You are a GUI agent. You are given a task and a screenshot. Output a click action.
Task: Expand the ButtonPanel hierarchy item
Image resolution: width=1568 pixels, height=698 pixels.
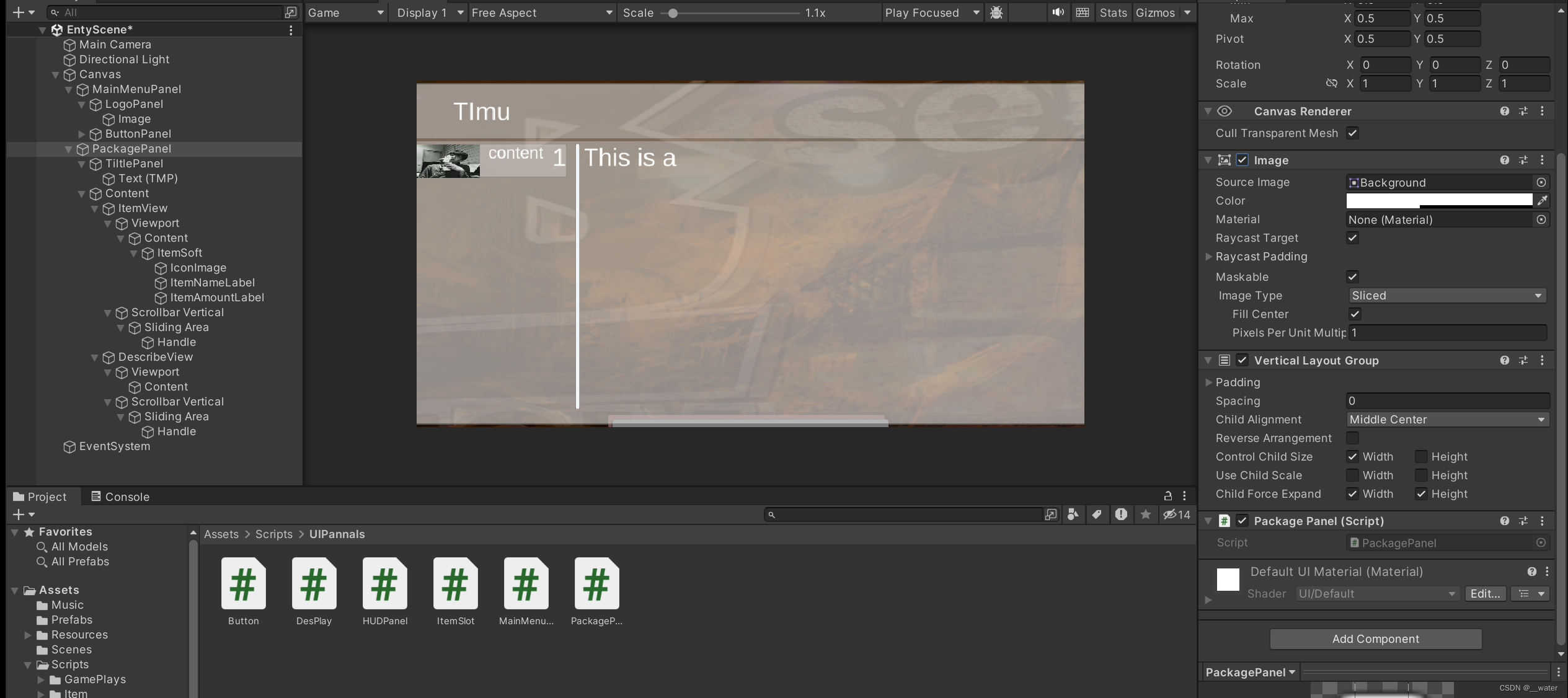point(82,134)
